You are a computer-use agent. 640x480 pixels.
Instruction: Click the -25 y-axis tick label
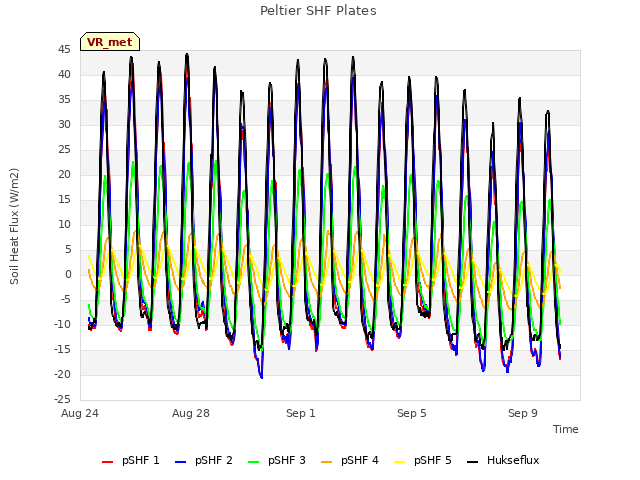(x=62, y=399)
